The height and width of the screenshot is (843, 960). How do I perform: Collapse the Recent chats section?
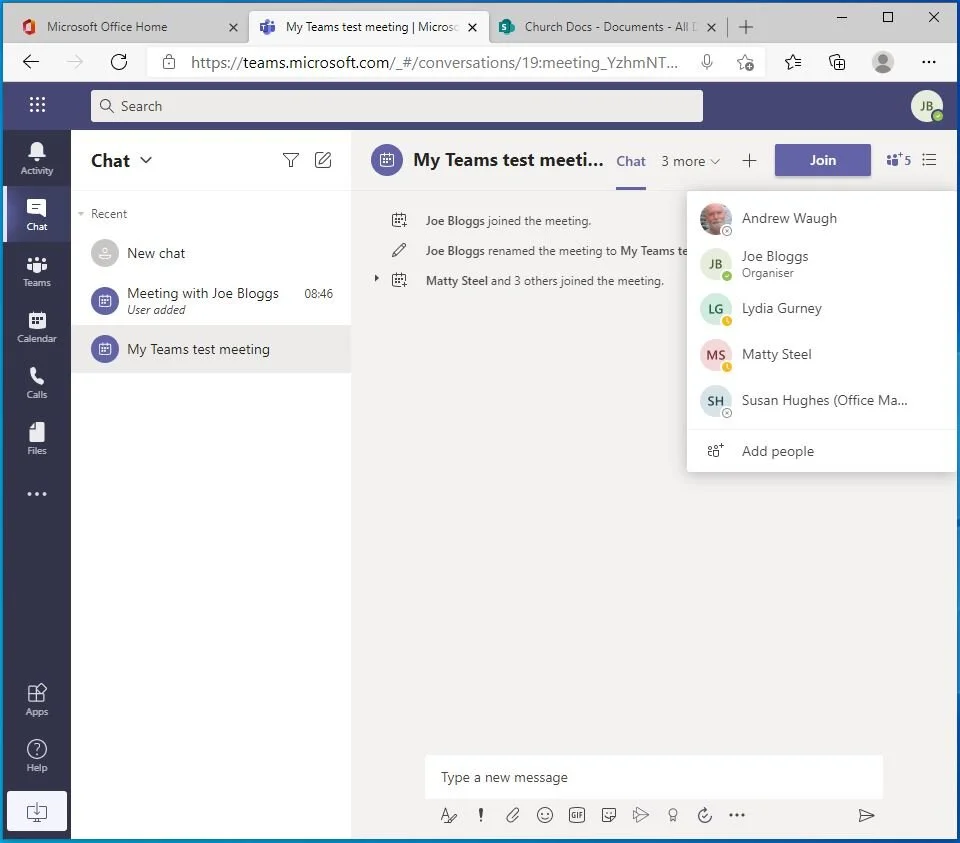(x=81, y=214)
